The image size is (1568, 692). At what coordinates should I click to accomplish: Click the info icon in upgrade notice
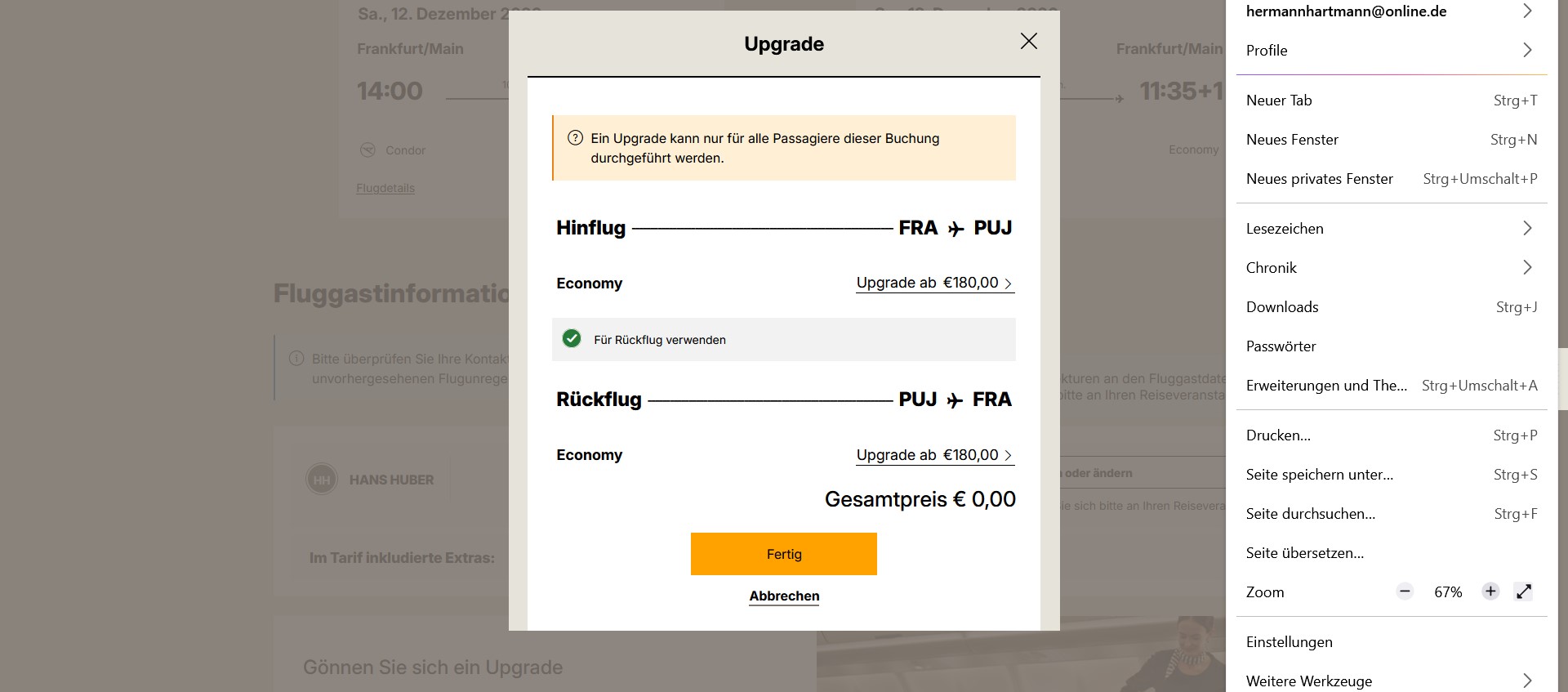pyautogui.click(x=575, y=138)
